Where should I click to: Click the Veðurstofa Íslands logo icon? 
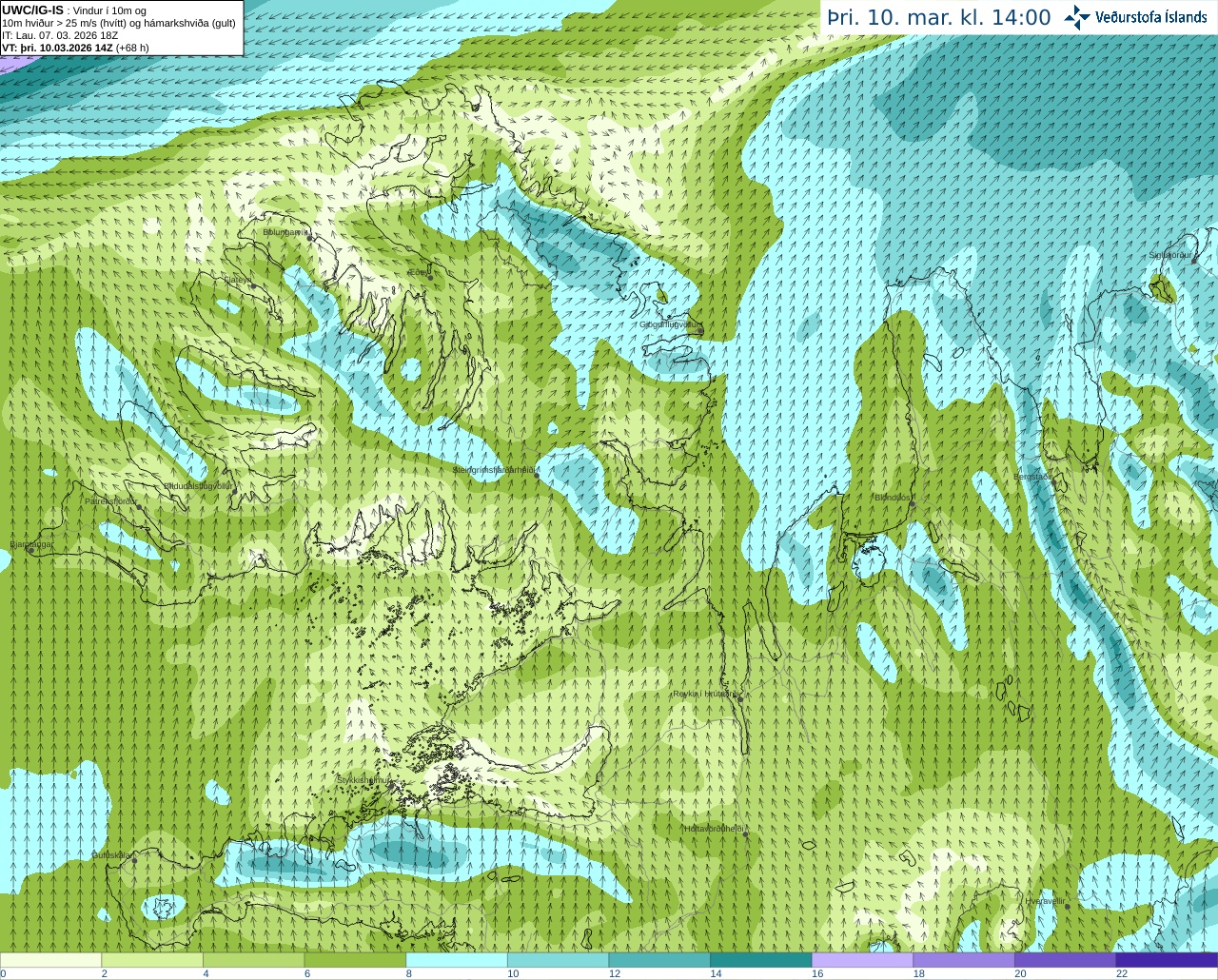click(x=1077, y=17)
